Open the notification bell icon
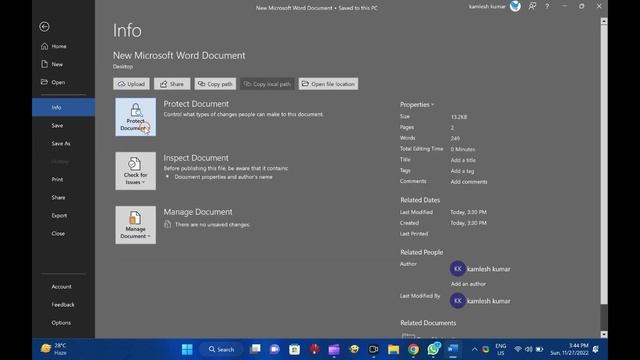Image resolution: width=640 pixels, height=360 pixels. tap(596, 349)
